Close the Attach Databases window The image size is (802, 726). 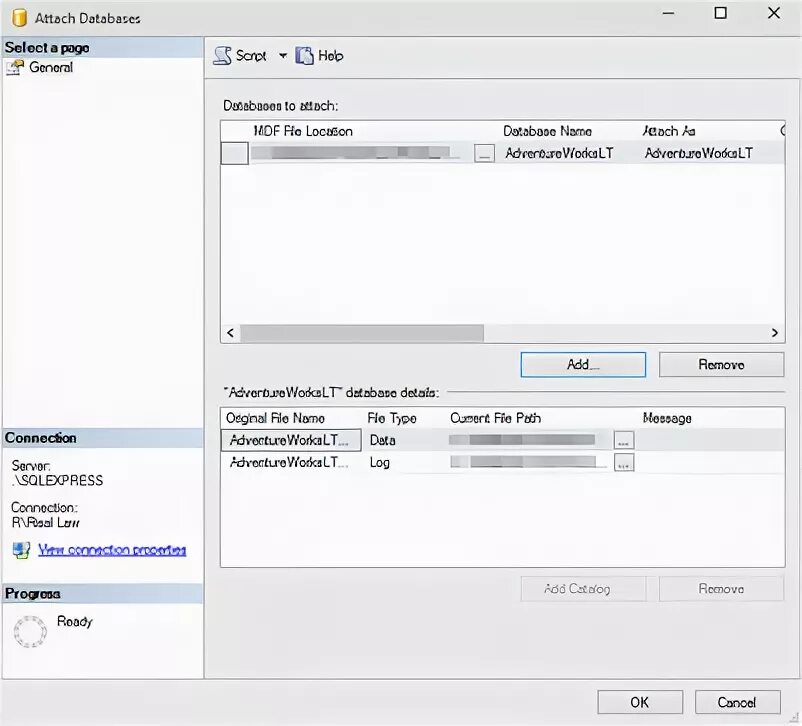(x=774, y=13)
